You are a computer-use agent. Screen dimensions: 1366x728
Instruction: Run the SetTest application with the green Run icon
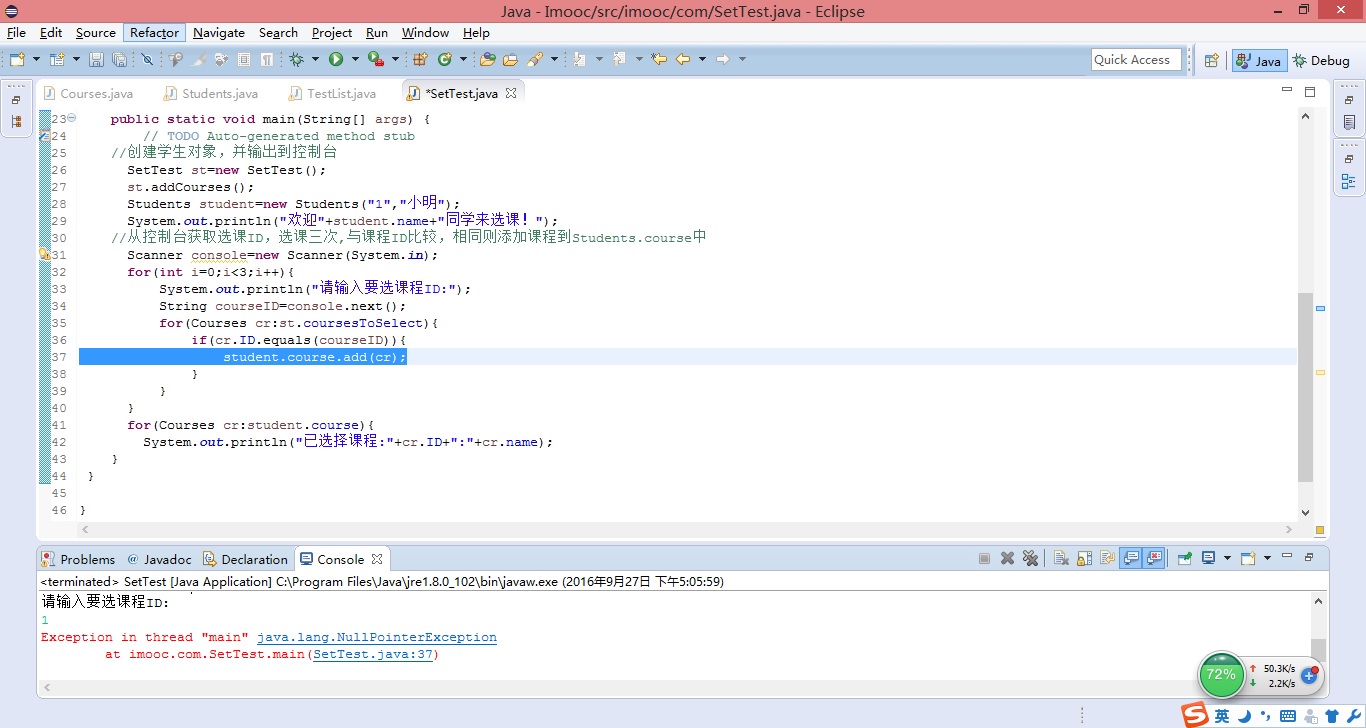pyautogui.click(x=336, y=58)
